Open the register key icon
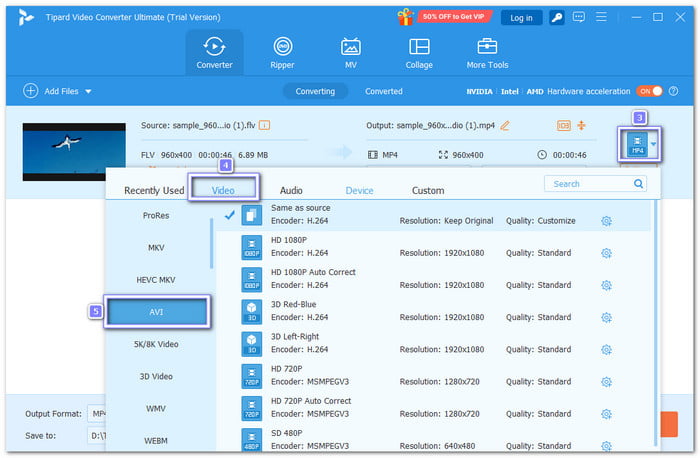Screen dimensions: 700x458 tap(556, 17)
